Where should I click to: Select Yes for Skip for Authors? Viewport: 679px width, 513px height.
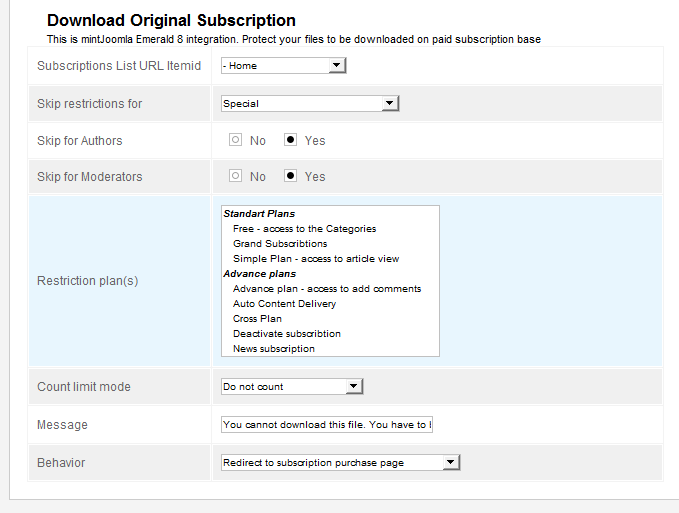pos(291,141)
